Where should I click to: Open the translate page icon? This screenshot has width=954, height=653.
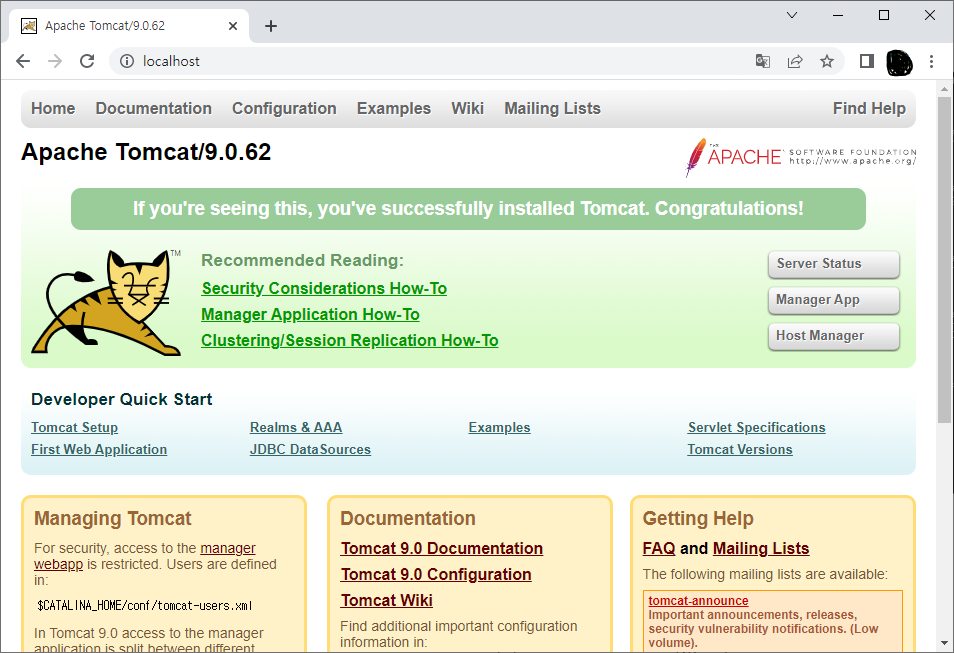[x=763, y=61]
